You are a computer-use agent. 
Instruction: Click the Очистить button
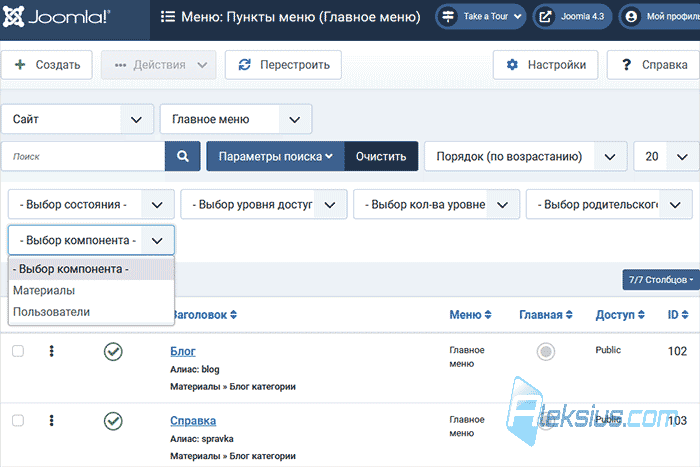381,156
